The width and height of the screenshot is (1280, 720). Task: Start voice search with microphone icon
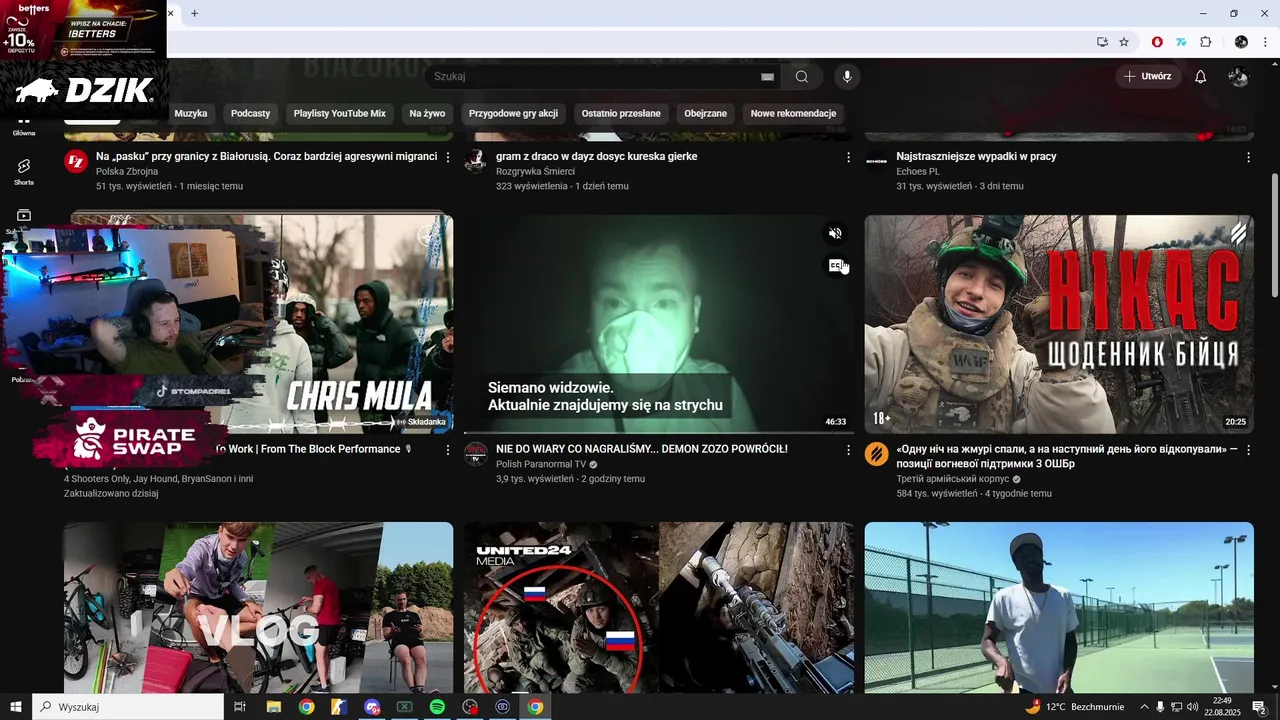847,76
